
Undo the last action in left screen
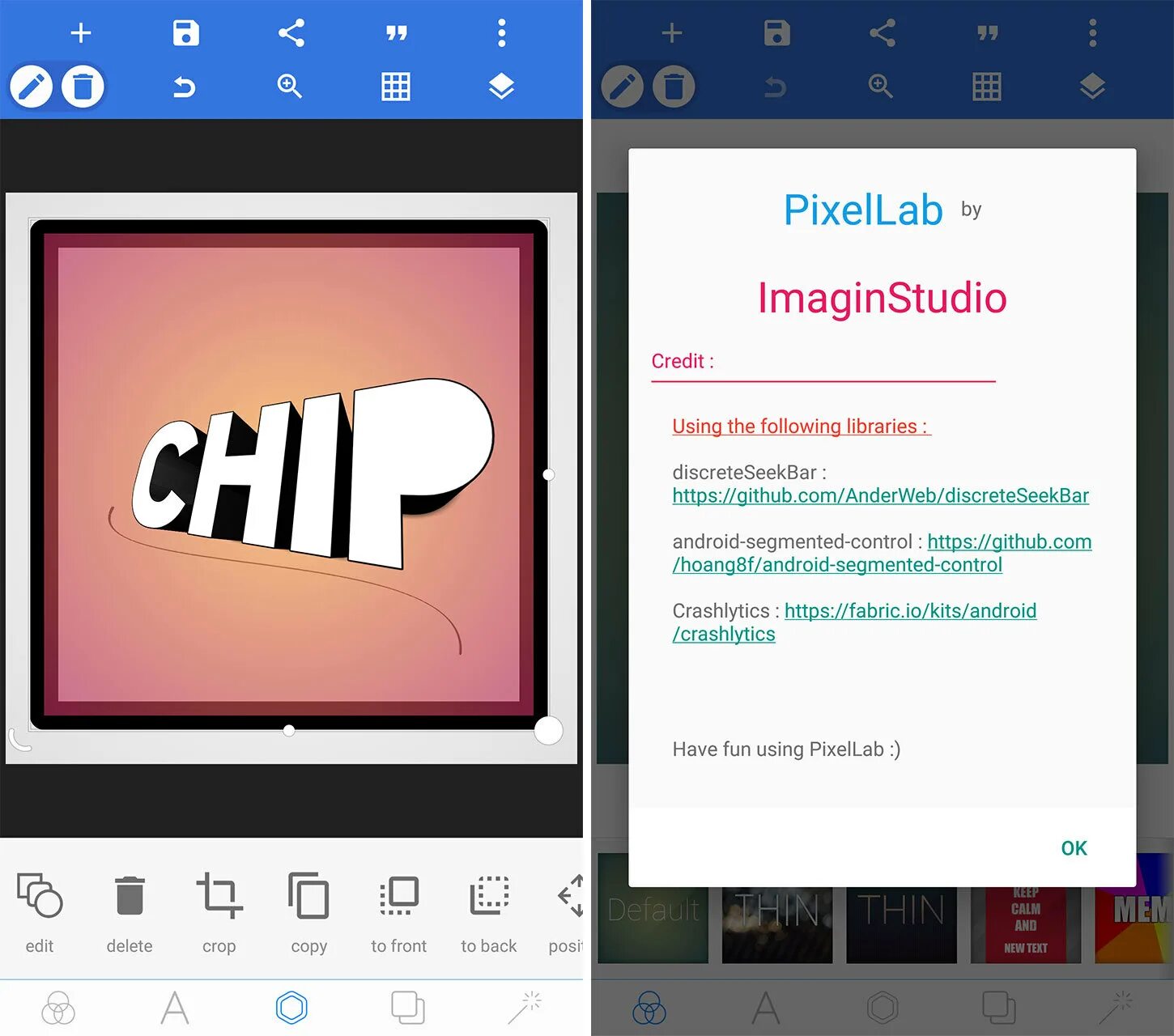[x=185, y=86]
